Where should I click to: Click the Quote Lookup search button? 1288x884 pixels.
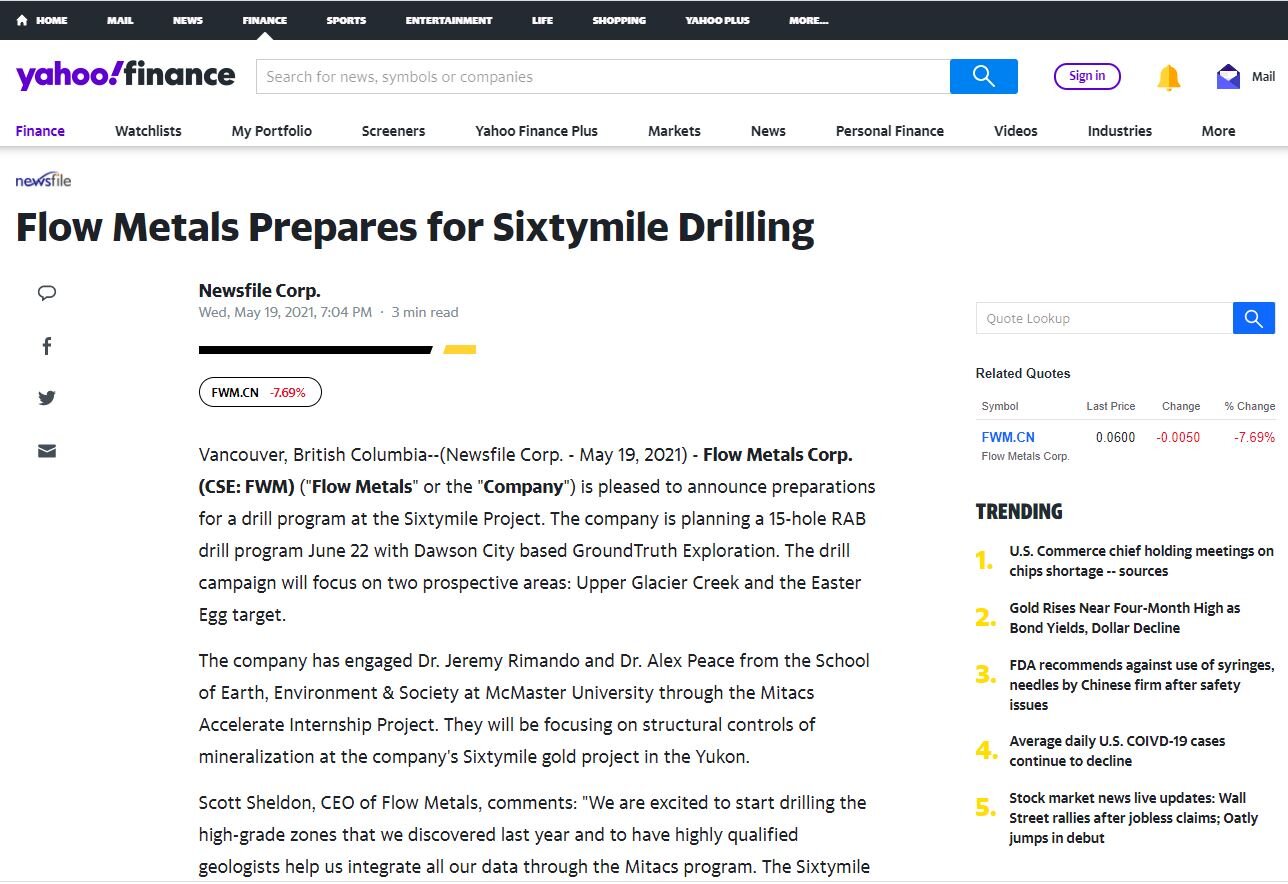click(x=1254, y=318)
